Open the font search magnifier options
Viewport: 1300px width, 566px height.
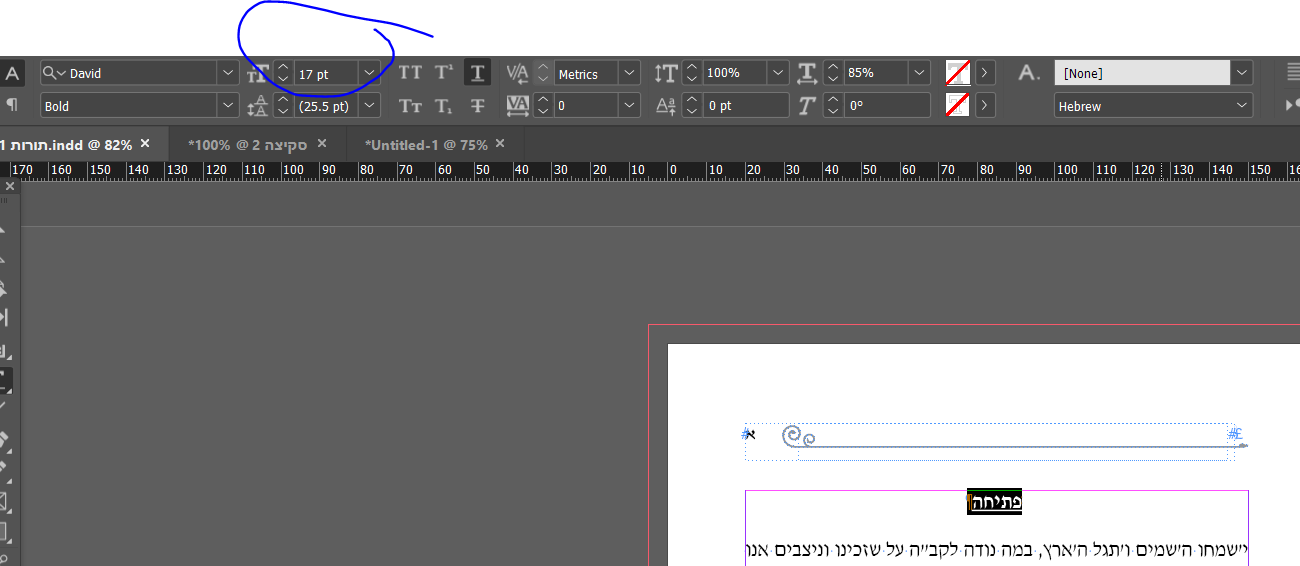click(54, 73)
